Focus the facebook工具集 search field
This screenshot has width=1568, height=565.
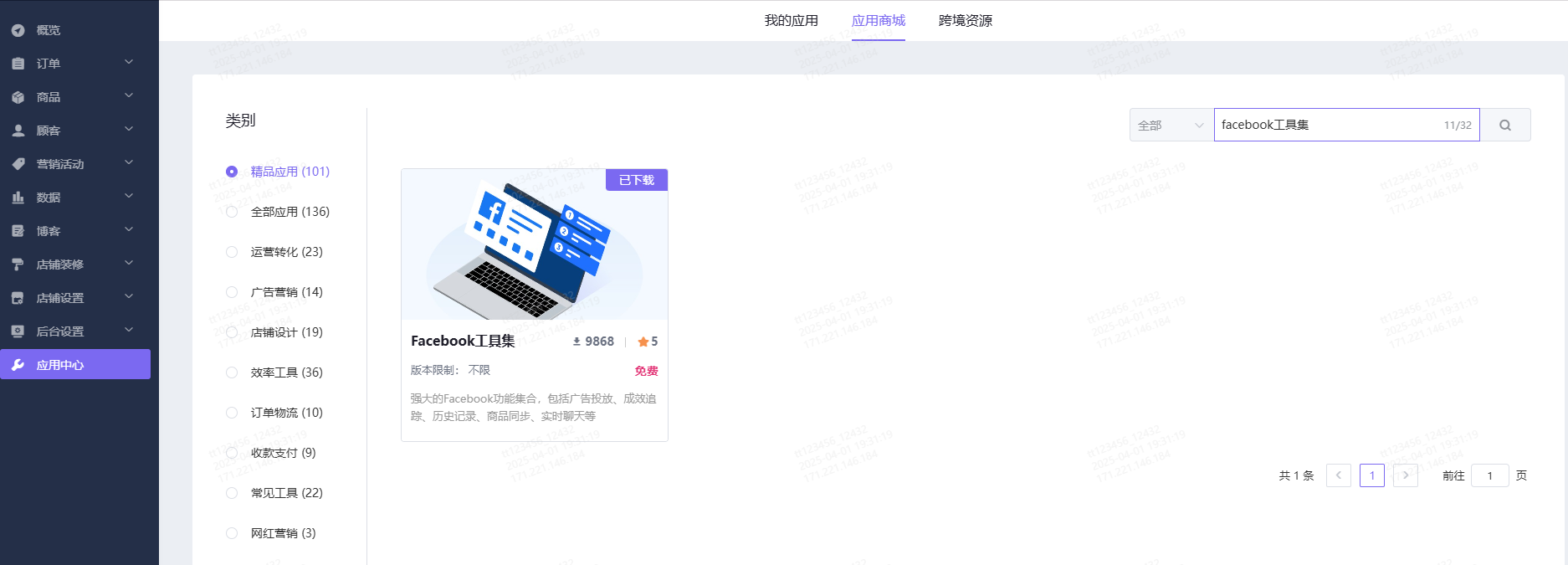[x=1347, y=125]
